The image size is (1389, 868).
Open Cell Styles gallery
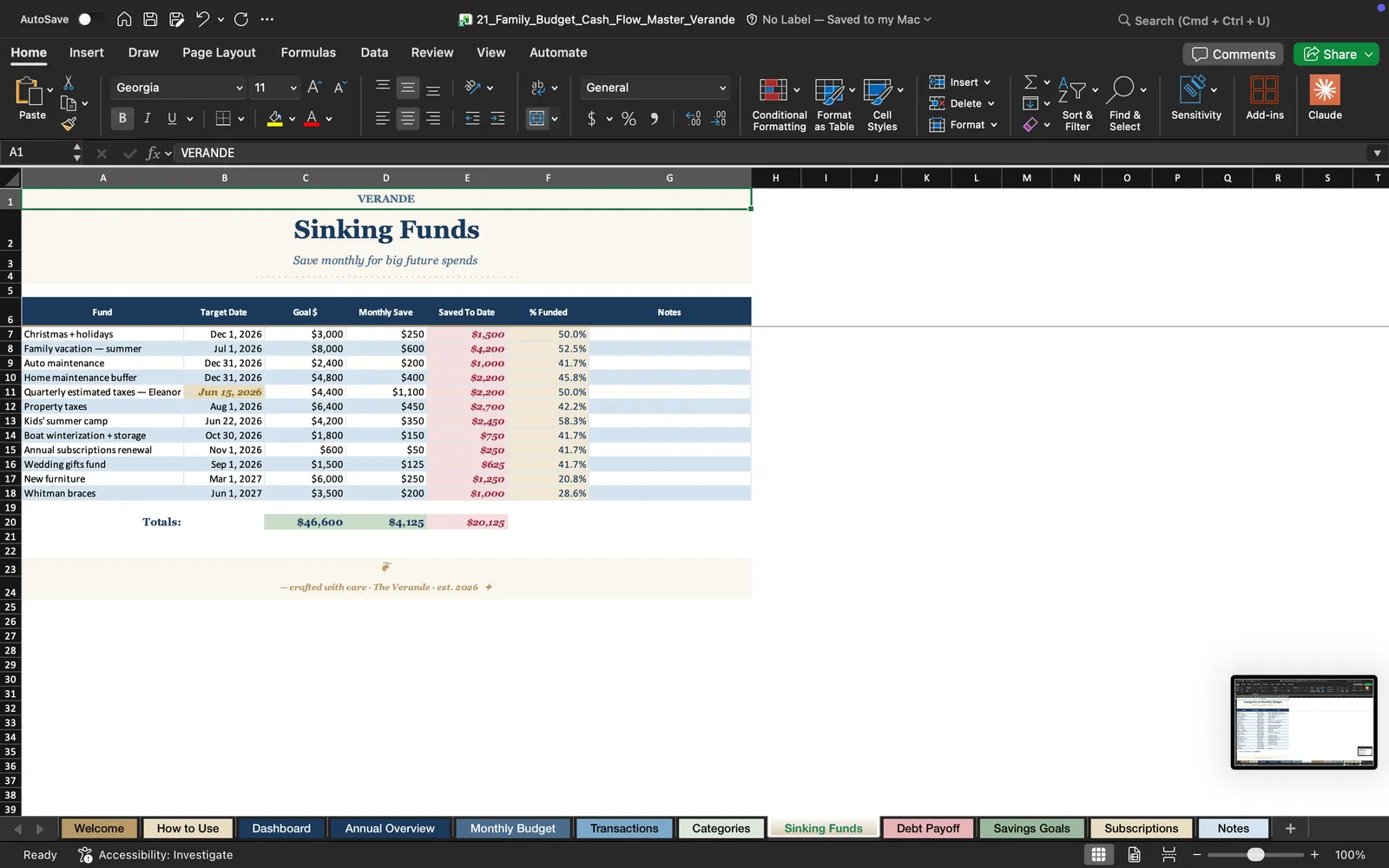click(x=882, y=104)
